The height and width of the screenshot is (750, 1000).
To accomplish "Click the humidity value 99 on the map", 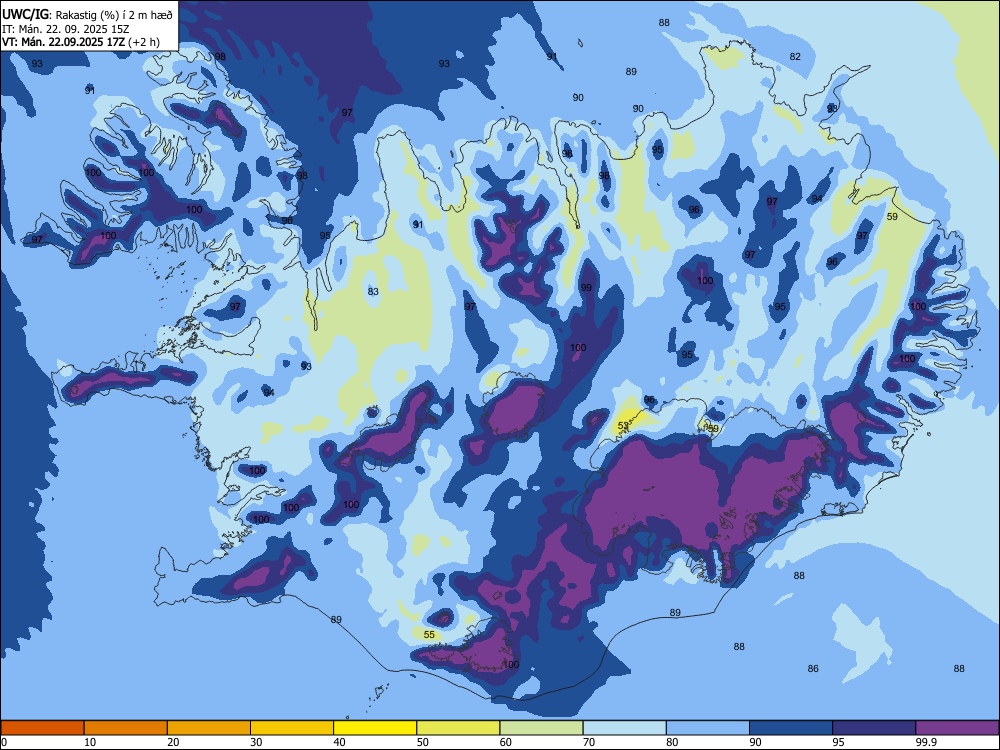I will point(585,287).
